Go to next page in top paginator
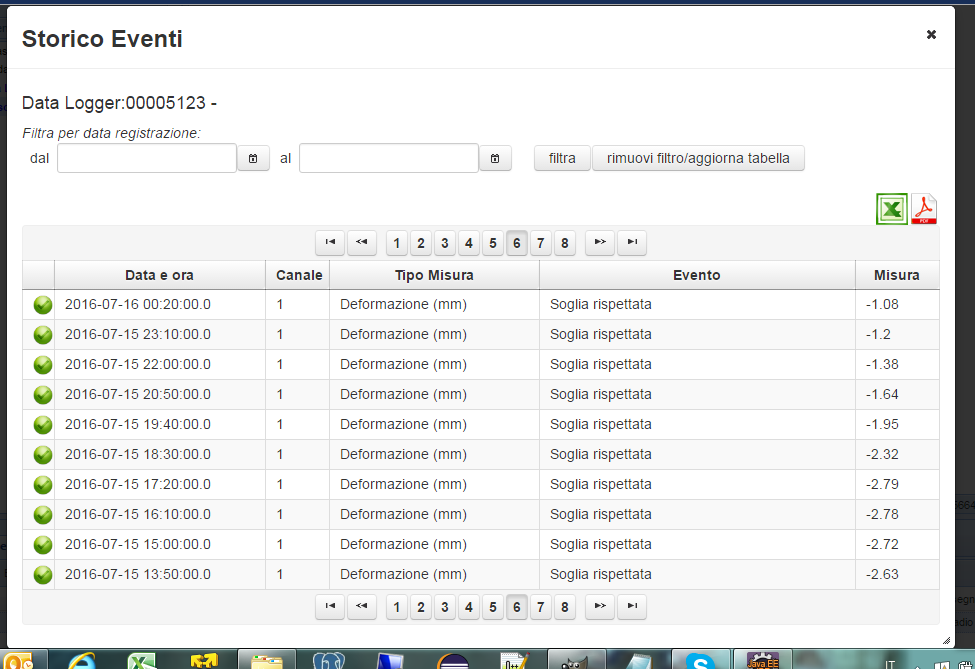 (x=599, y=242)
